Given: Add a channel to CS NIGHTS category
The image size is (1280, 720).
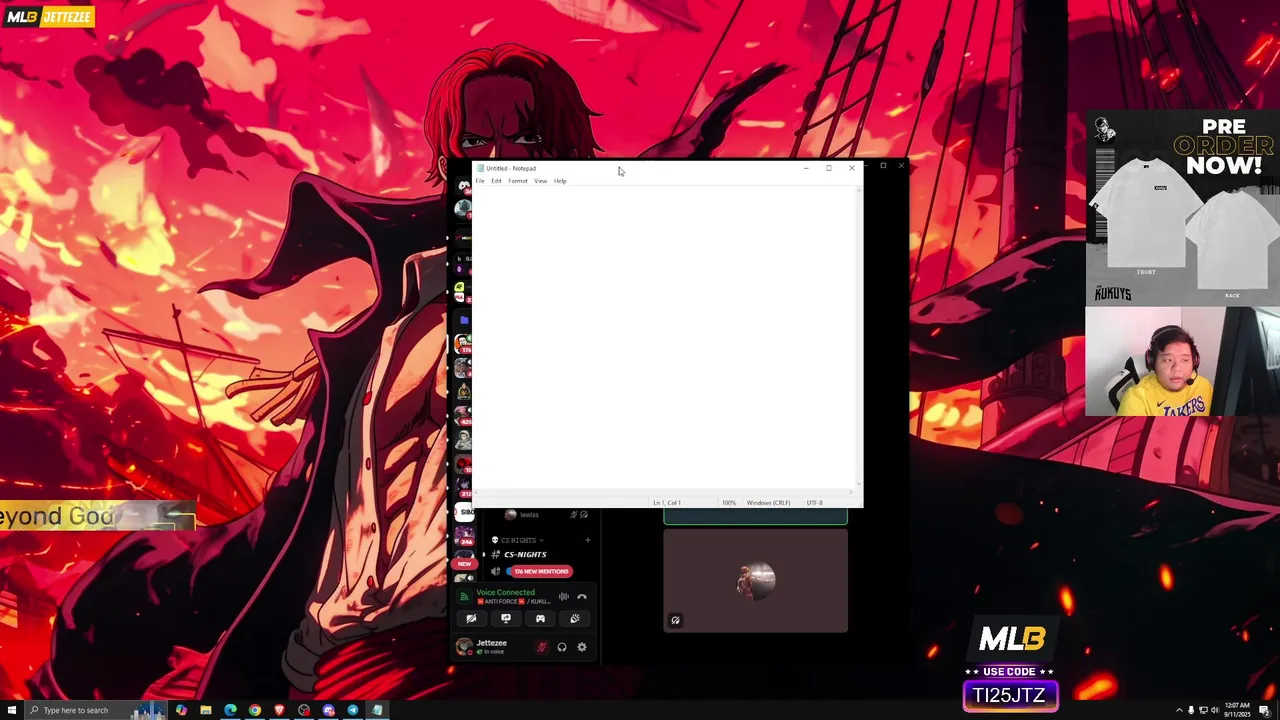Looking at the screenshot, I should click(588, 540).
